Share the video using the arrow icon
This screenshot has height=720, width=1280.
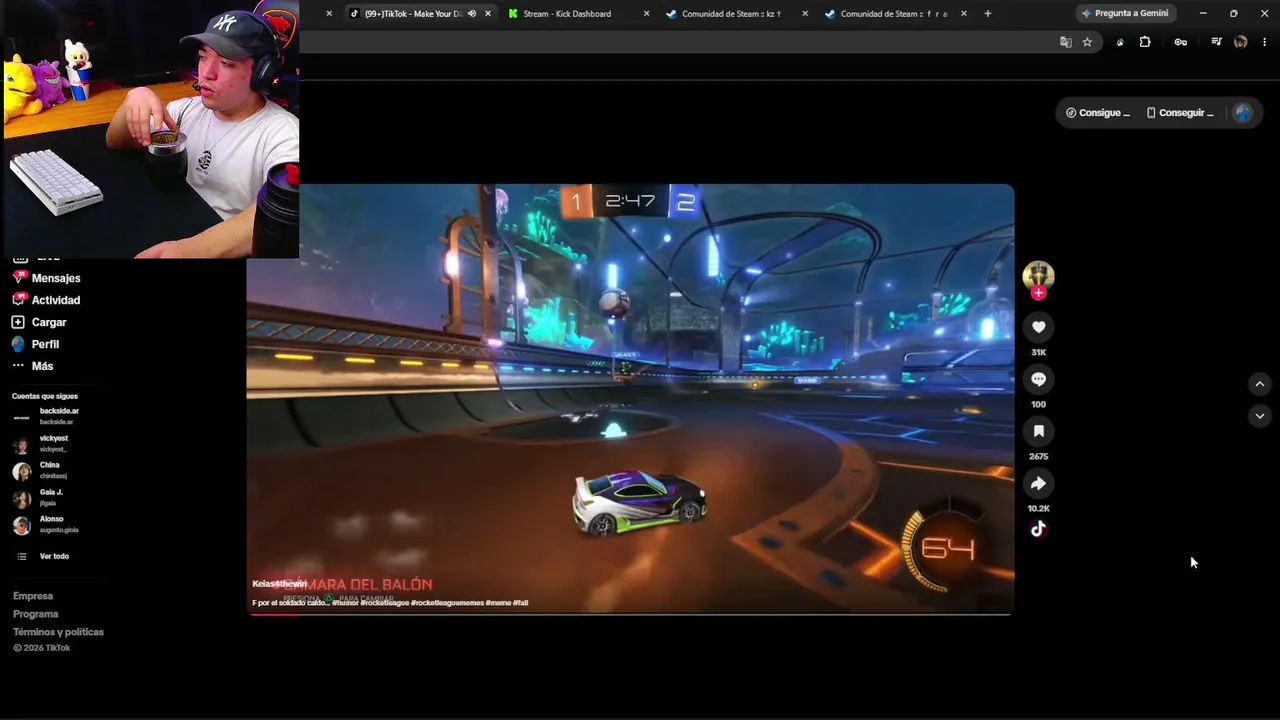(1038, 483)
